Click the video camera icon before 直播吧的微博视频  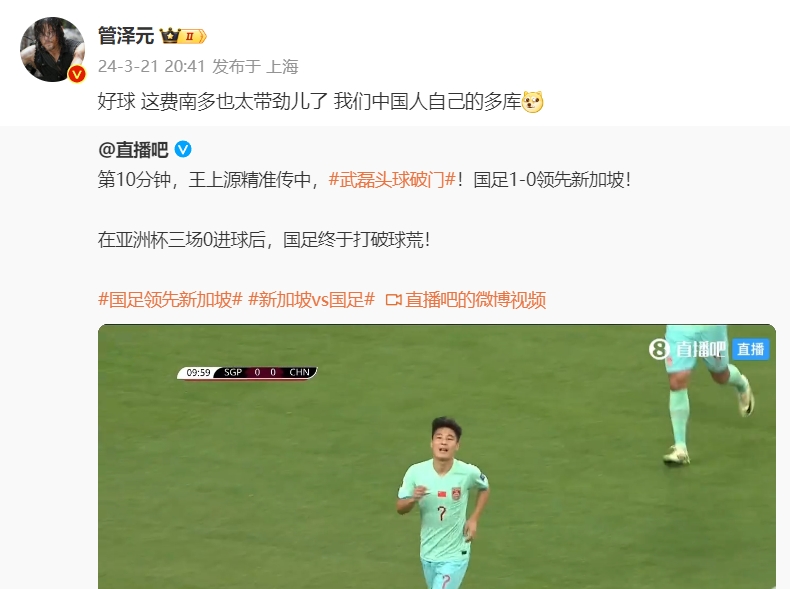[393, 300]
